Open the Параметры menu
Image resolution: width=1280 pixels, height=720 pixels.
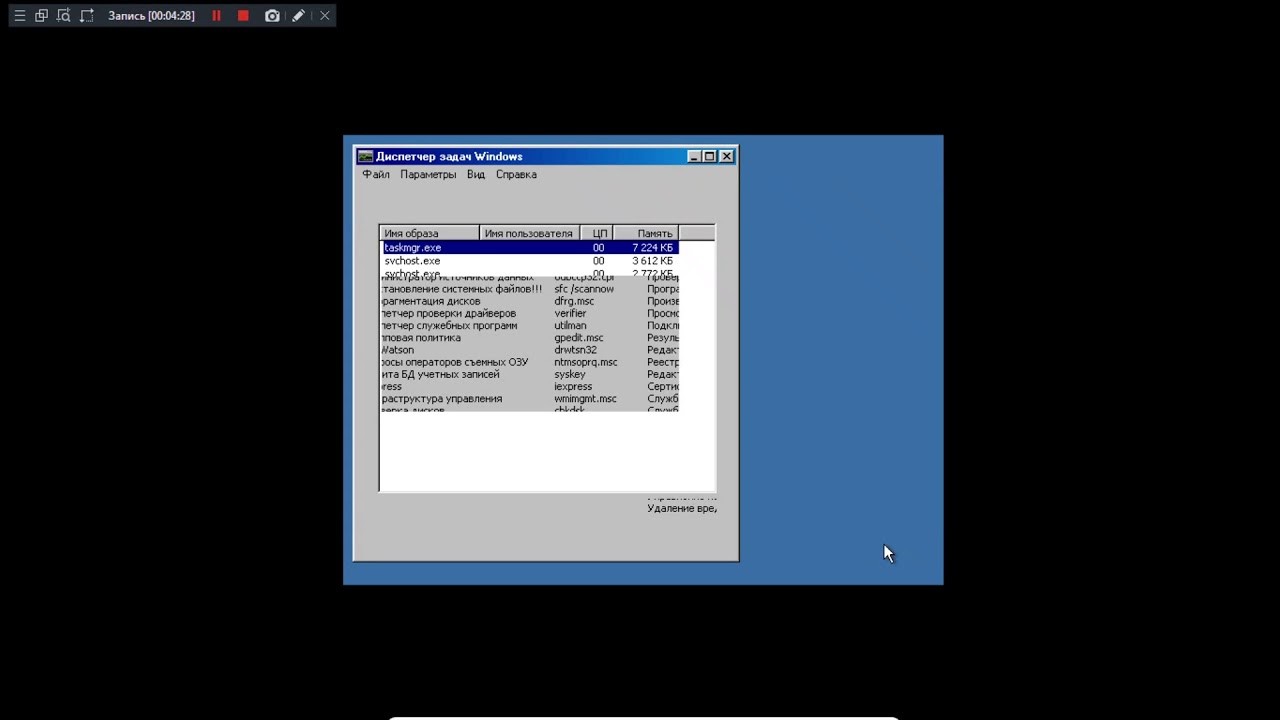pyautogui.click(x=428, y=174)
